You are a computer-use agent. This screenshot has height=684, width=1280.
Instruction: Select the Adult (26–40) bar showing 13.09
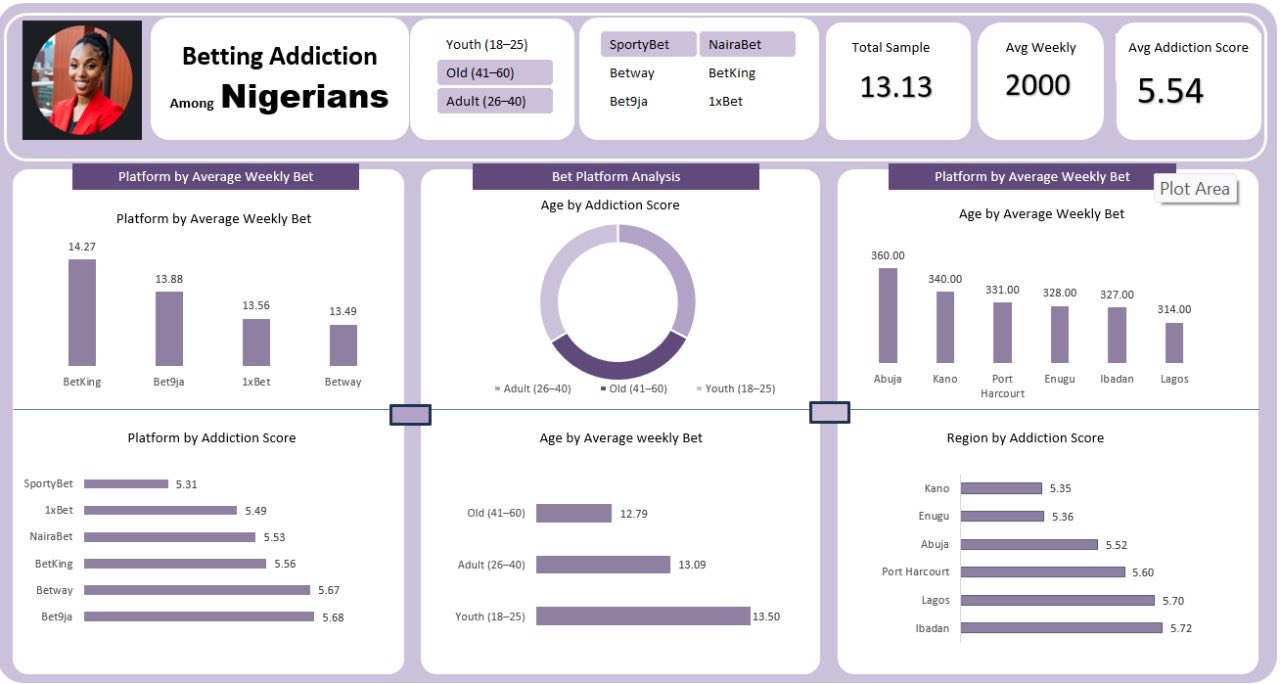pos(603,565)
